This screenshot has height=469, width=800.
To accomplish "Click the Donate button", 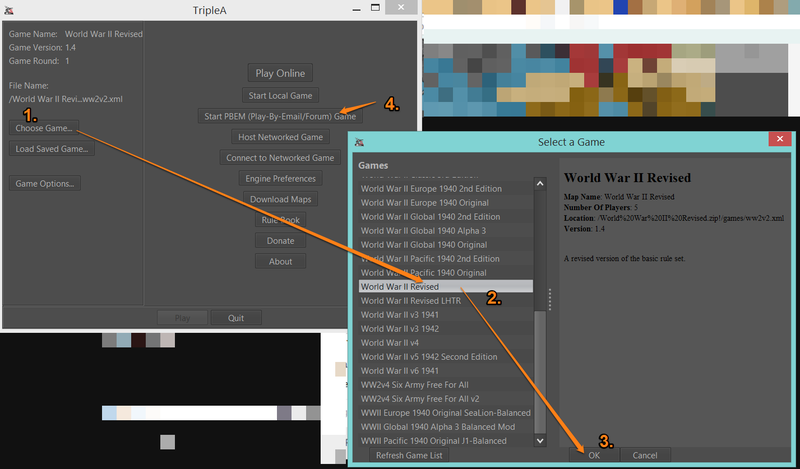I will (x=280, y=240).
